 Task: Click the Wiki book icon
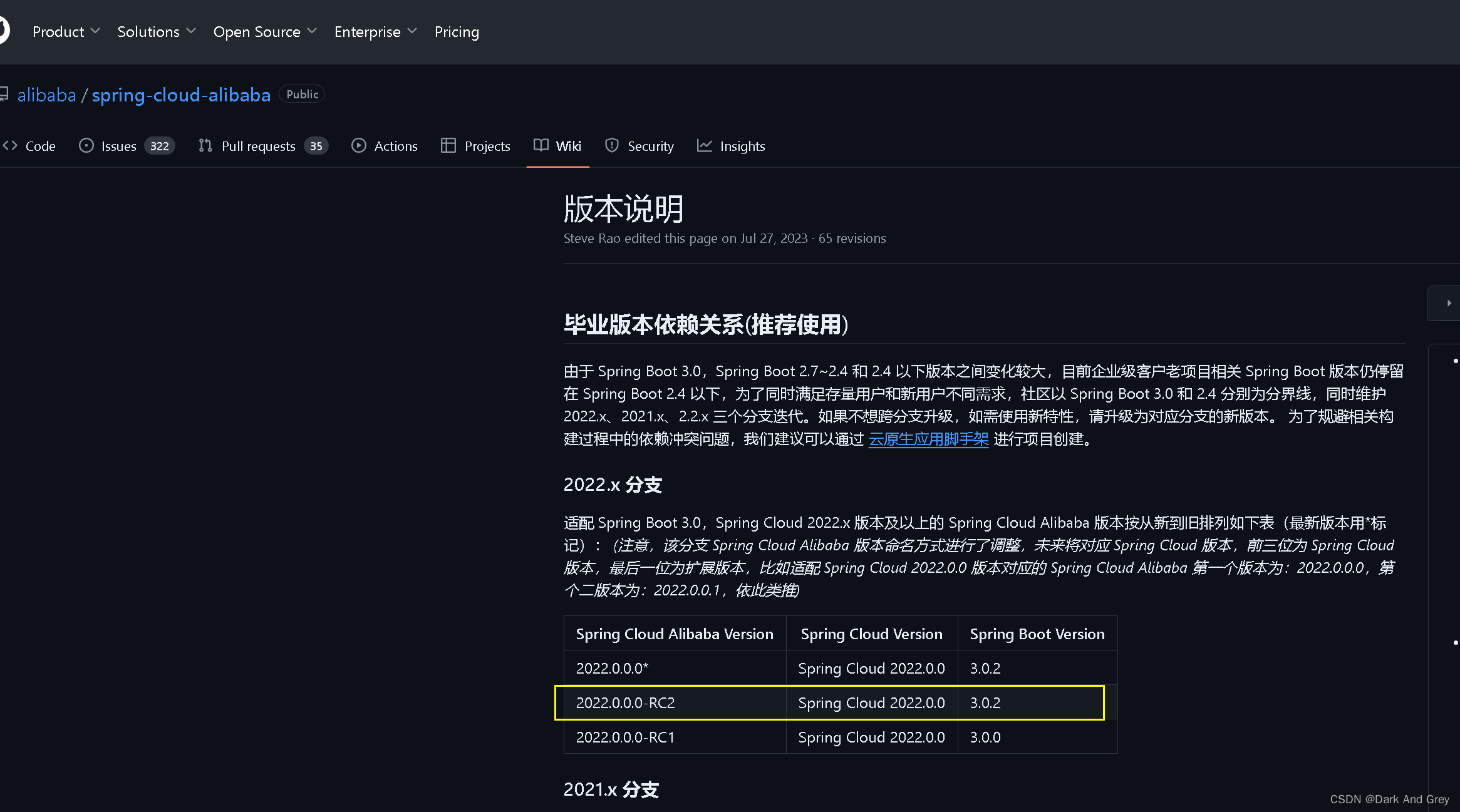[x=541, y=145]
